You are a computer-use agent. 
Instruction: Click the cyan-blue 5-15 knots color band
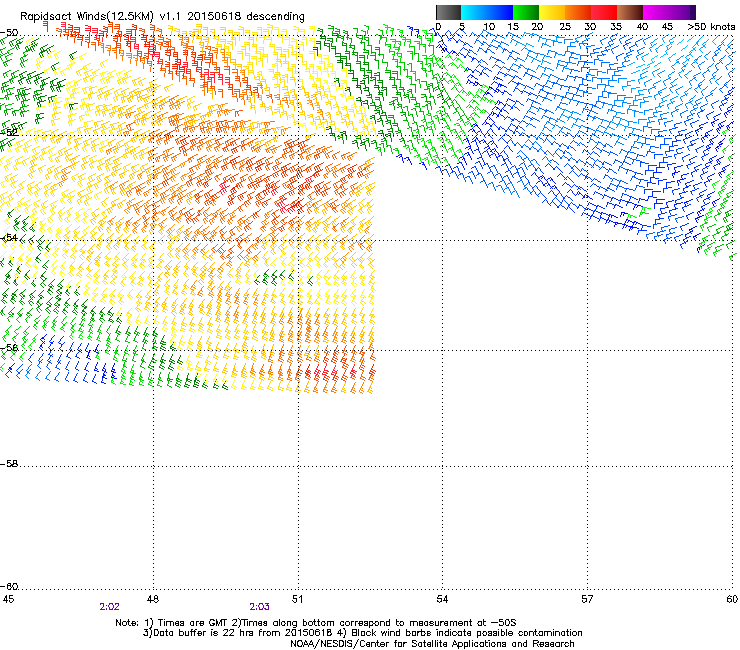pos(487,12)
